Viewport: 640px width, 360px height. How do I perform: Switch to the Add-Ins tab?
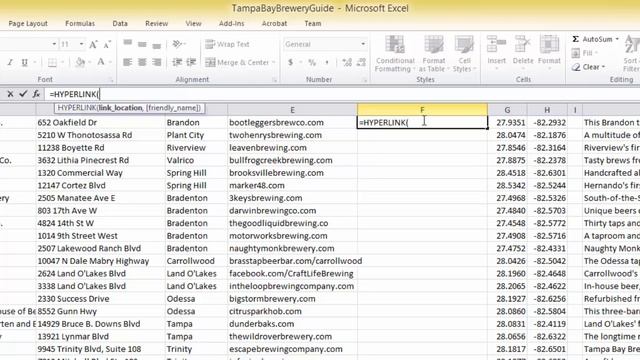click(x=231, y=24)
